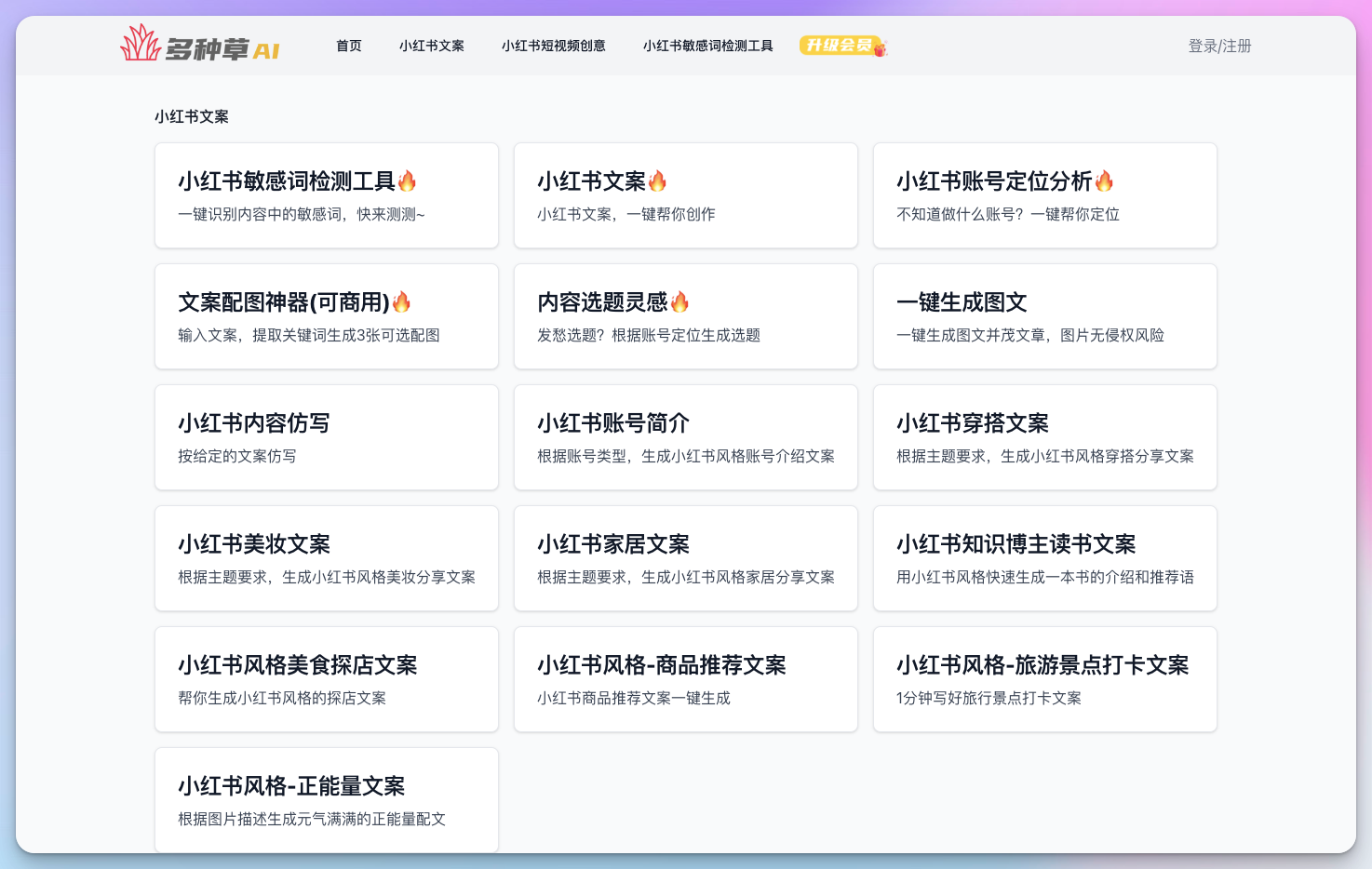
Task: Open the 小红书风格美食探店文案 card
Action: tap(327, 679)
